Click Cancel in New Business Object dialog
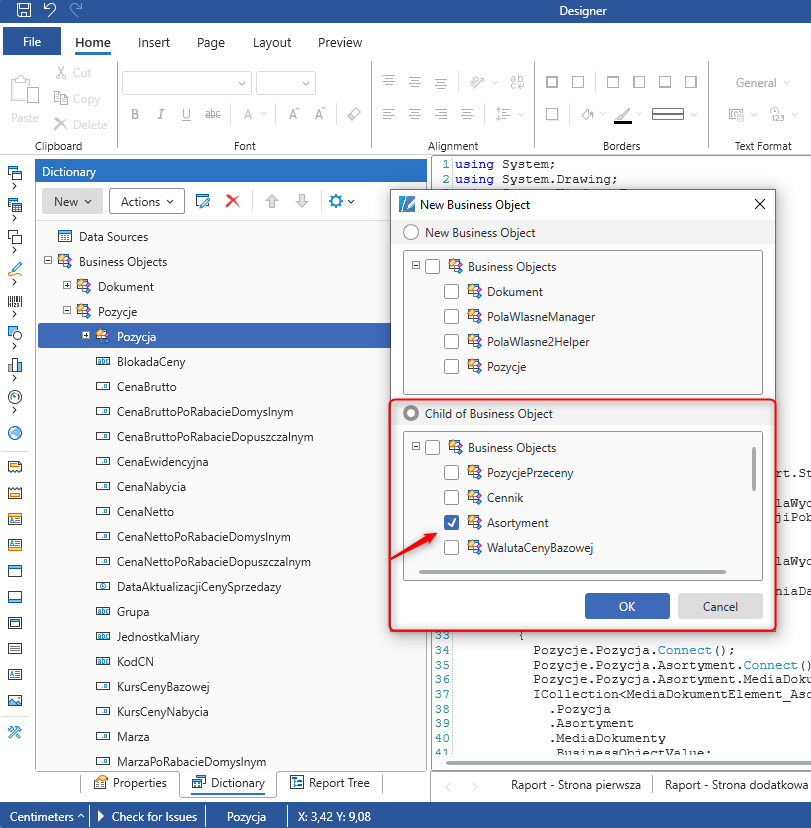This screenshot has width=811, height=828. click(x=719, y=606)
